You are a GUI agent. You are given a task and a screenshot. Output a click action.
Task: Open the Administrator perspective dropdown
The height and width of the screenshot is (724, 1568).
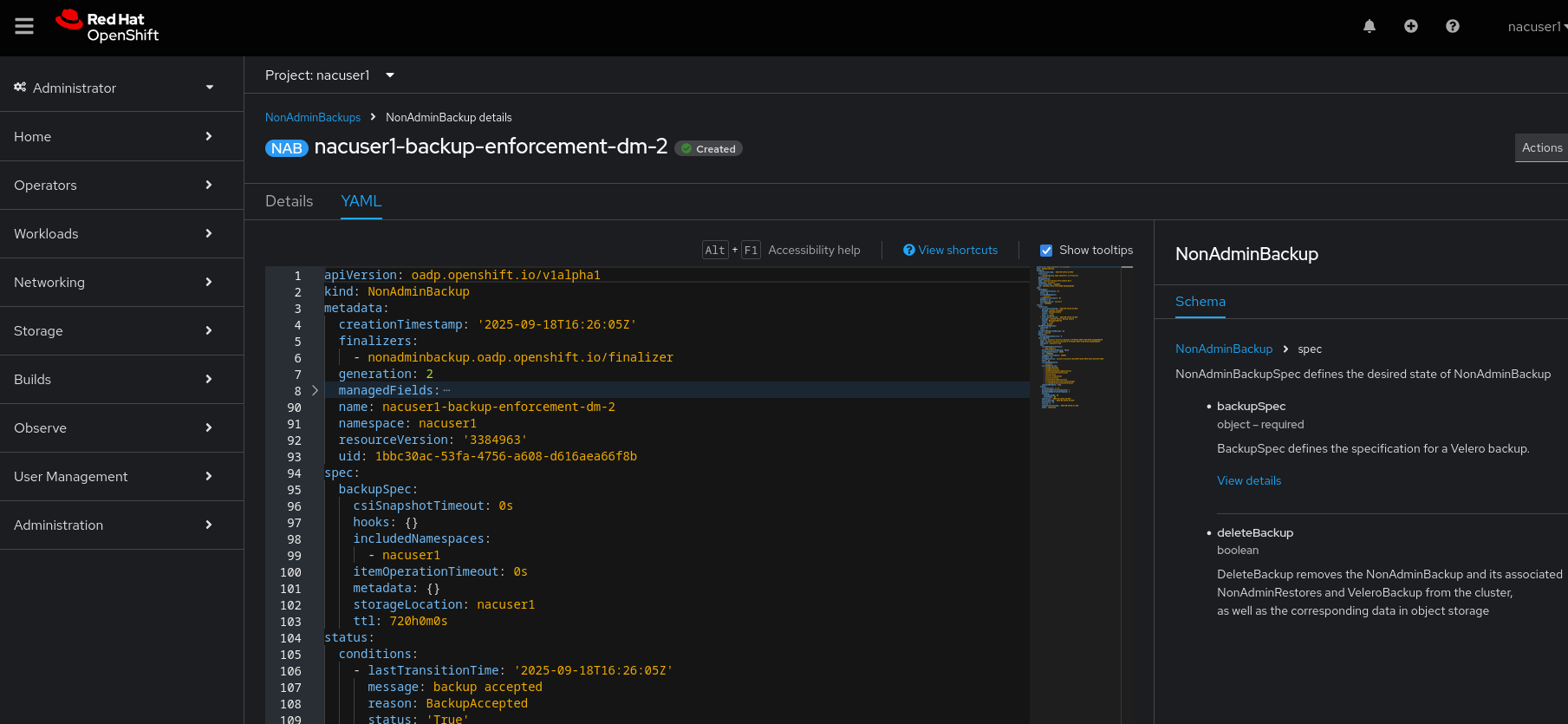tap(114, 88)
